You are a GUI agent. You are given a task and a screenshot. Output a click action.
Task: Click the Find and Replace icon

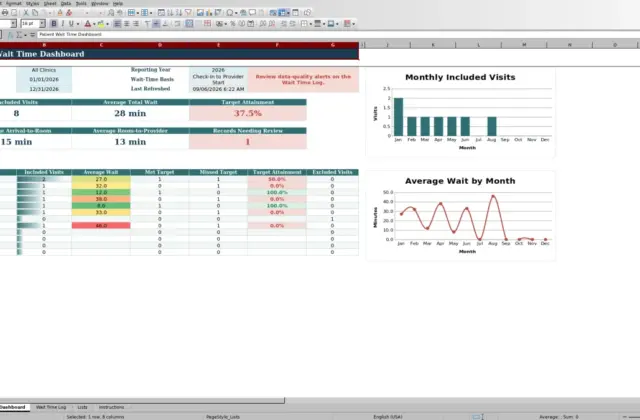111,13
